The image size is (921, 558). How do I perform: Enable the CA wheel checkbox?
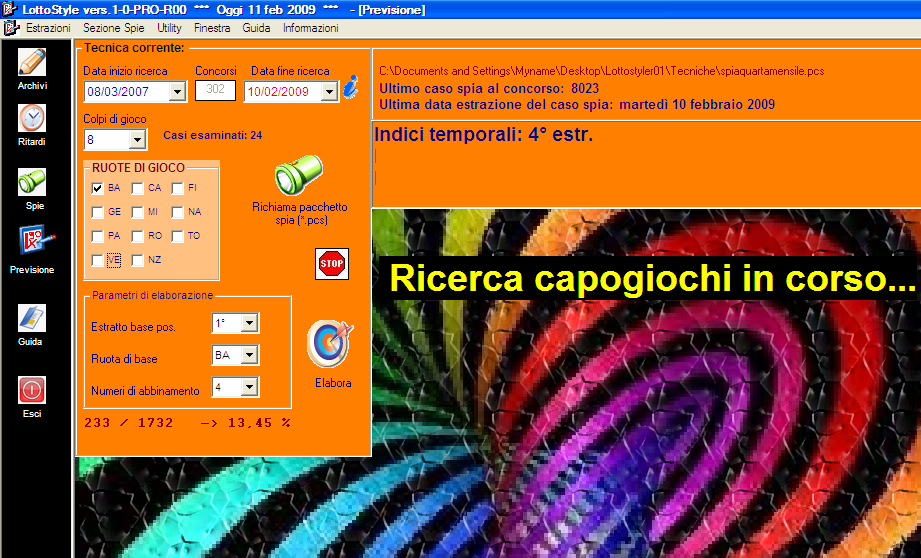(x=137, y=188)
